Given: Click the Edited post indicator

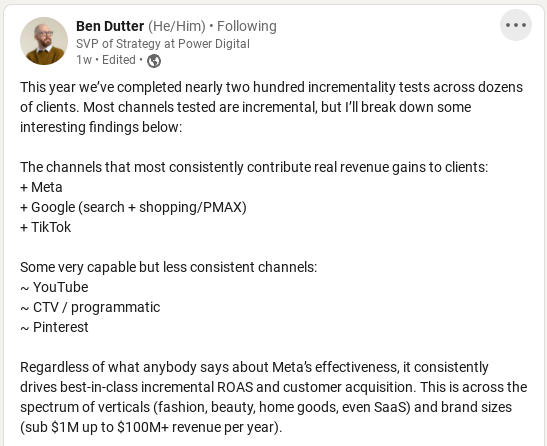Looking at the screenshot, I should (x=119, y=60).
